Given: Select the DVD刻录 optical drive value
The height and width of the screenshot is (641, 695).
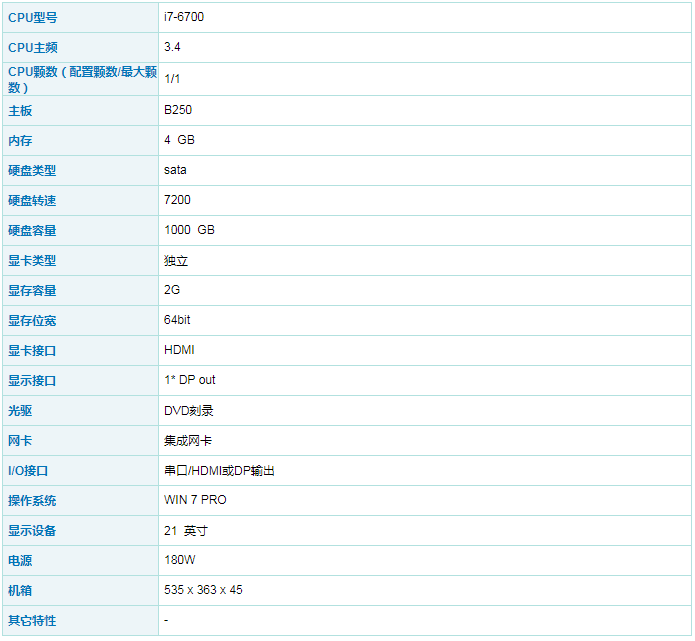Looking at the screenshot, I should [x=188, y=410].
